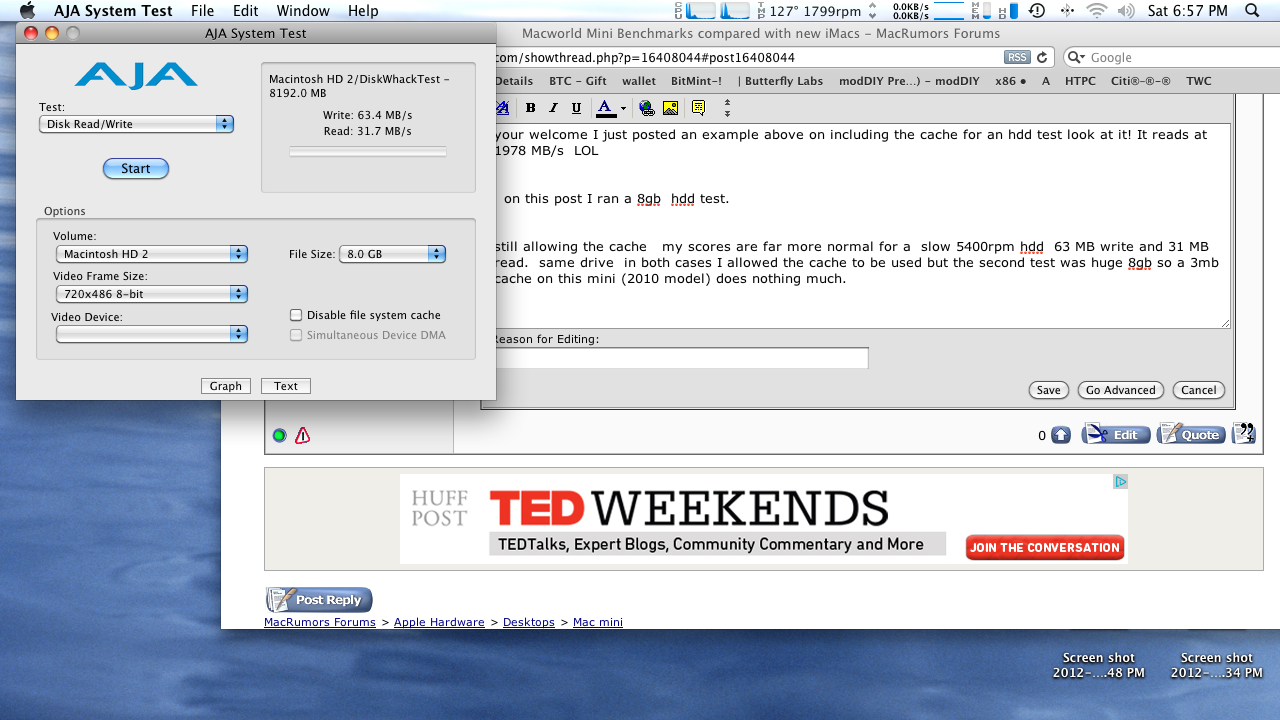Toggle italic formatting in the editor

point(553,108)
